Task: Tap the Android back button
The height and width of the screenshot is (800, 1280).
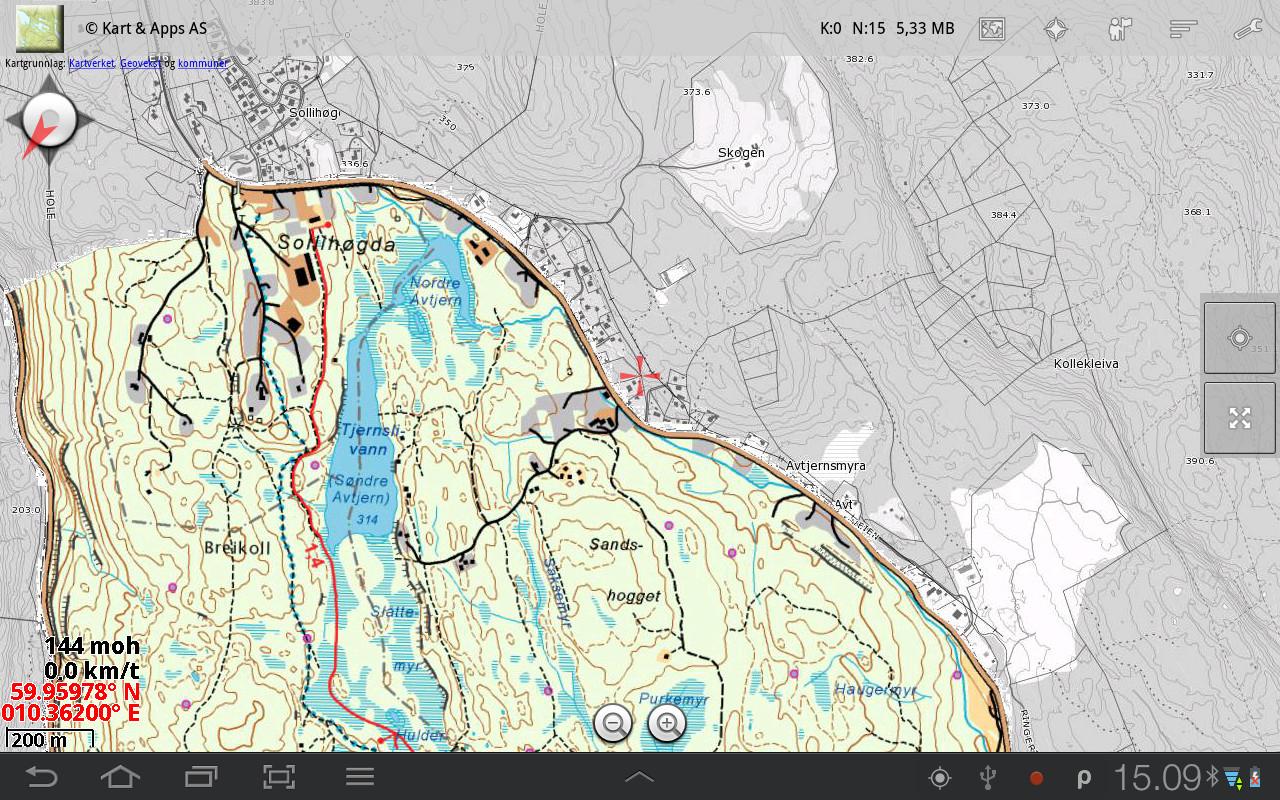Action: coord(41,777)
